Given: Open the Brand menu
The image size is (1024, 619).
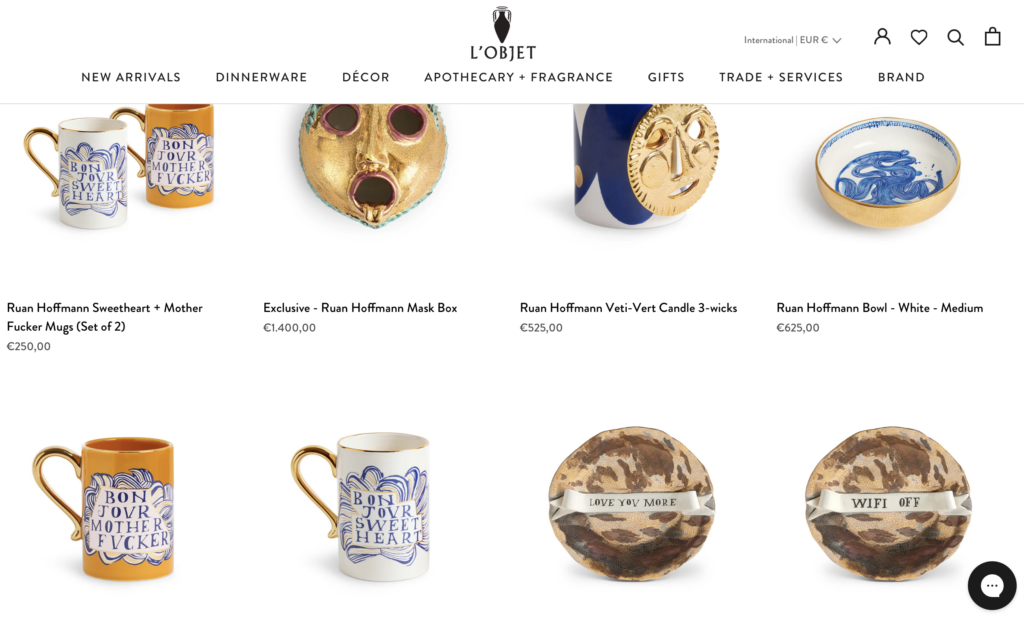Looking at the screenshot, I should pyautogui.click(x=901, y=77).
